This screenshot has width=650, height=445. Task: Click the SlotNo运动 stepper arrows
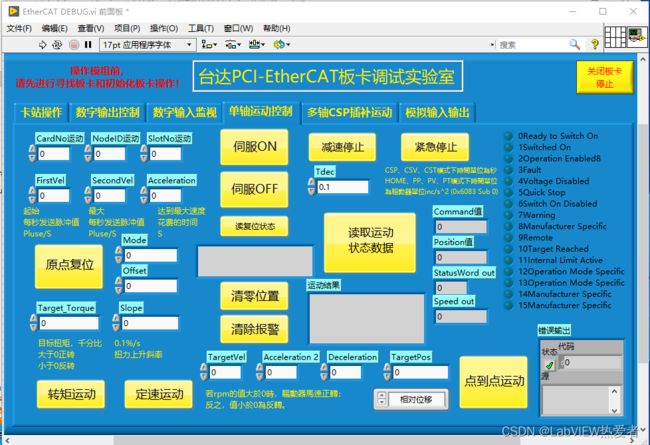[144, 153]
